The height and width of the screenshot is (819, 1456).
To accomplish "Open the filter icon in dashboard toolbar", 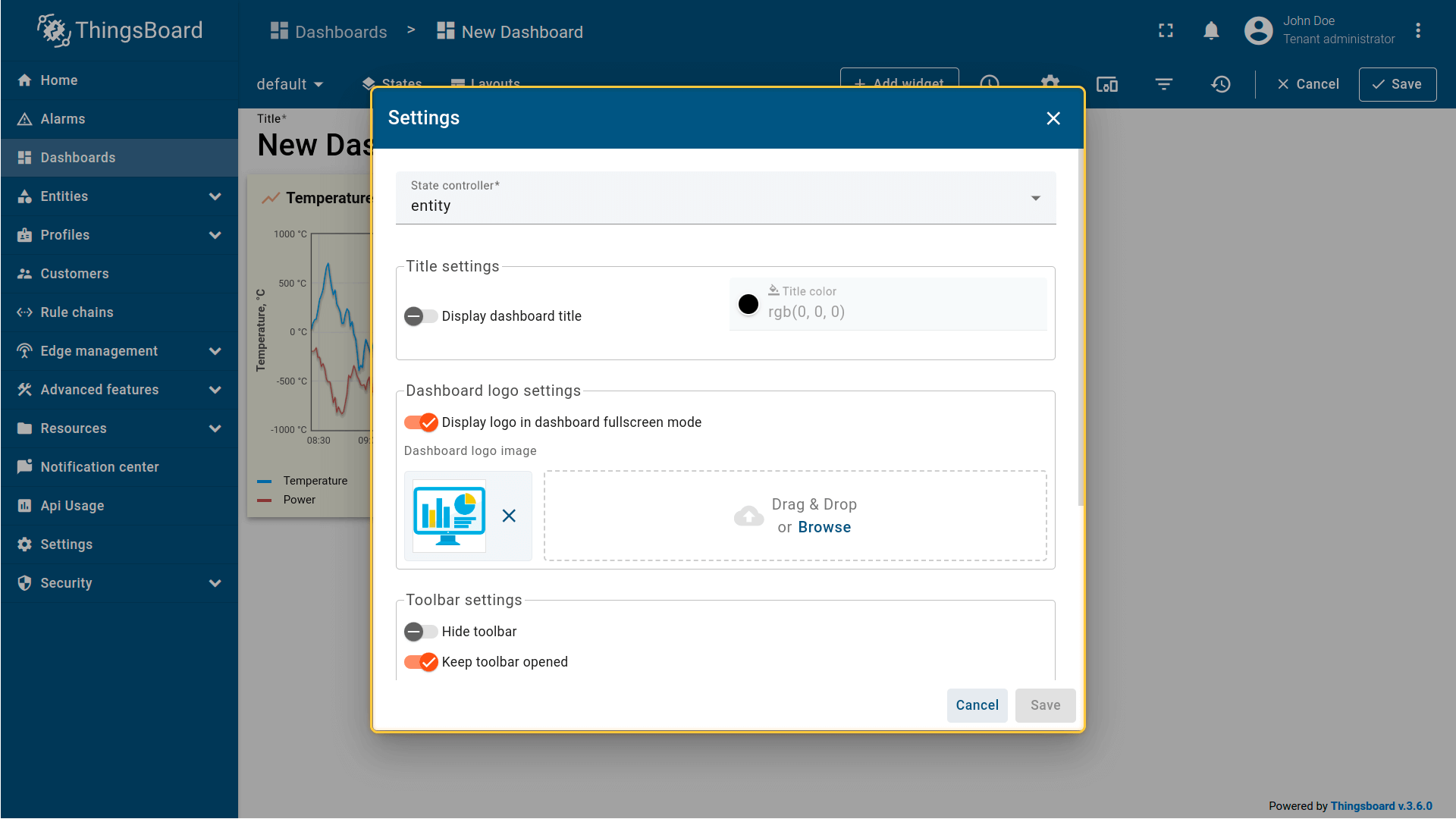I will (1164, 84).
